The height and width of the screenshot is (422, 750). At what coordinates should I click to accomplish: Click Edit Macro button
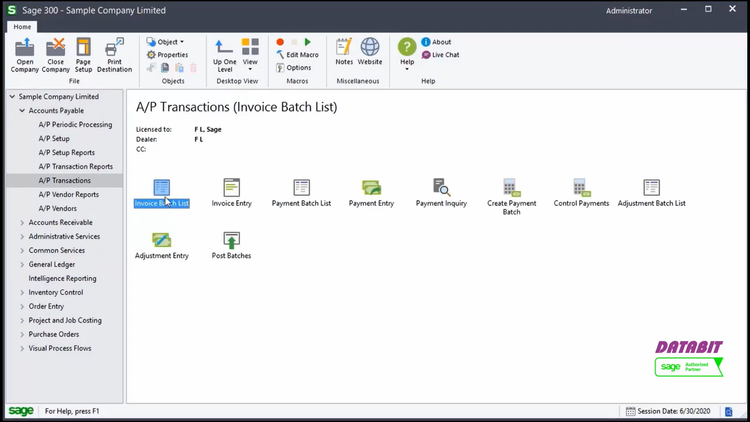click(297, 55)
